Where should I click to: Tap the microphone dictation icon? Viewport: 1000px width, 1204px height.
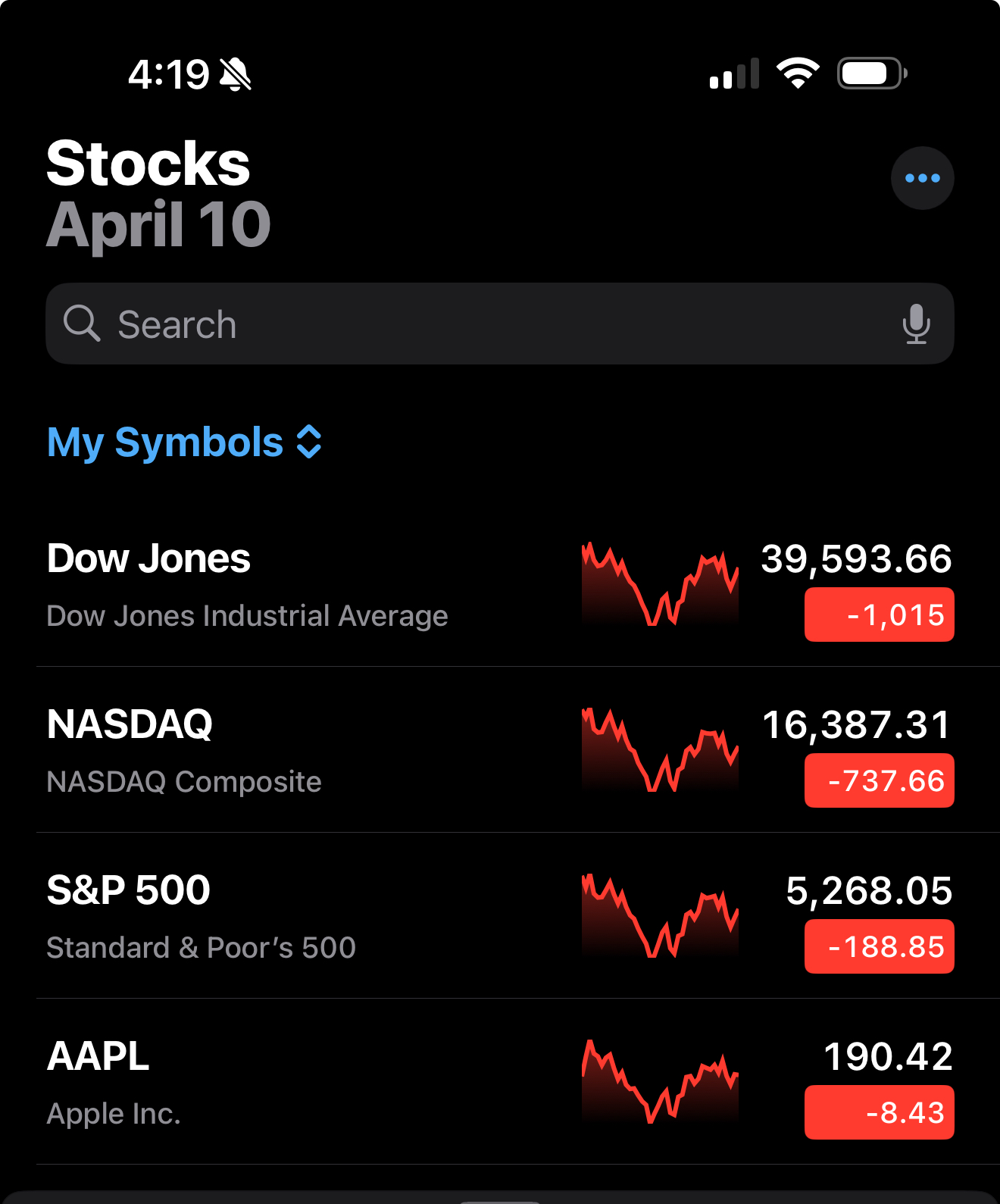coord(916,324)
